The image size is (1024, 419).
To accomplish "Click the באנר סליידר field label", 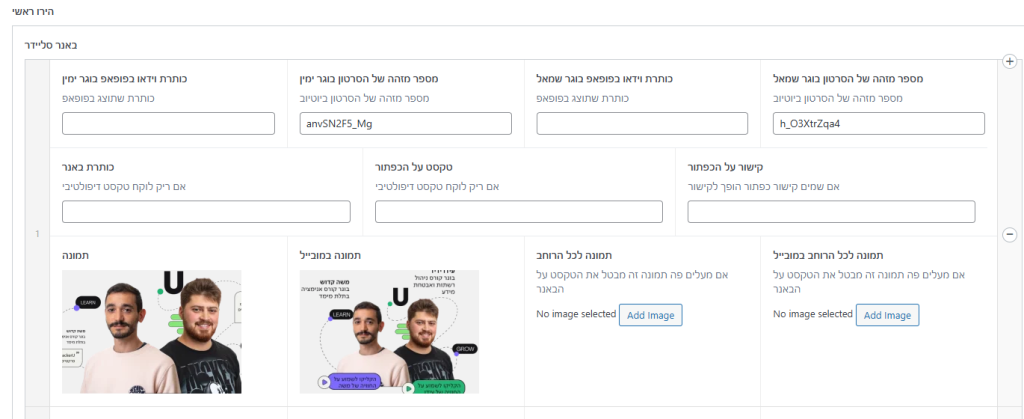I will 50,45.
